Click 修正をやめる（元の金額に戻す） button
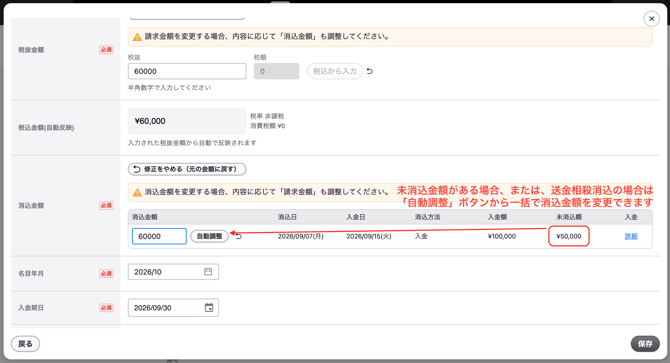This screenshot has height=363, width=670. pyautogui.click(x=187, y=169)
